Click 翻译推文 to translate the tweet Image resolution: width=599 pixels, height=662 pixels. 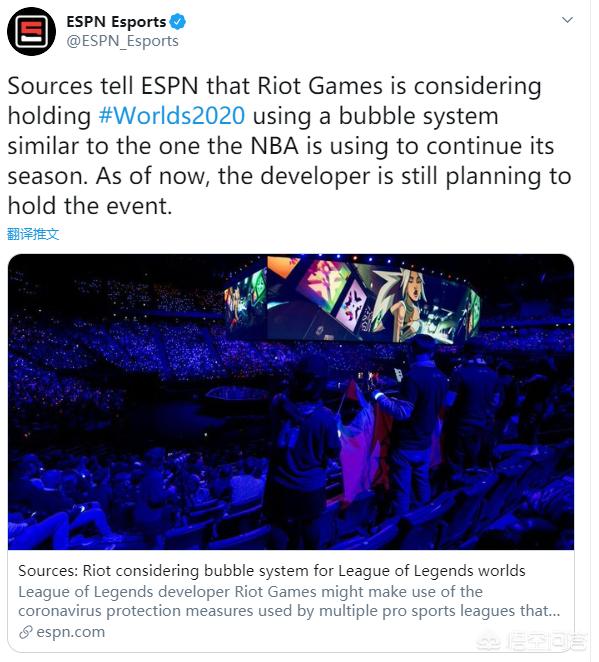33,234
